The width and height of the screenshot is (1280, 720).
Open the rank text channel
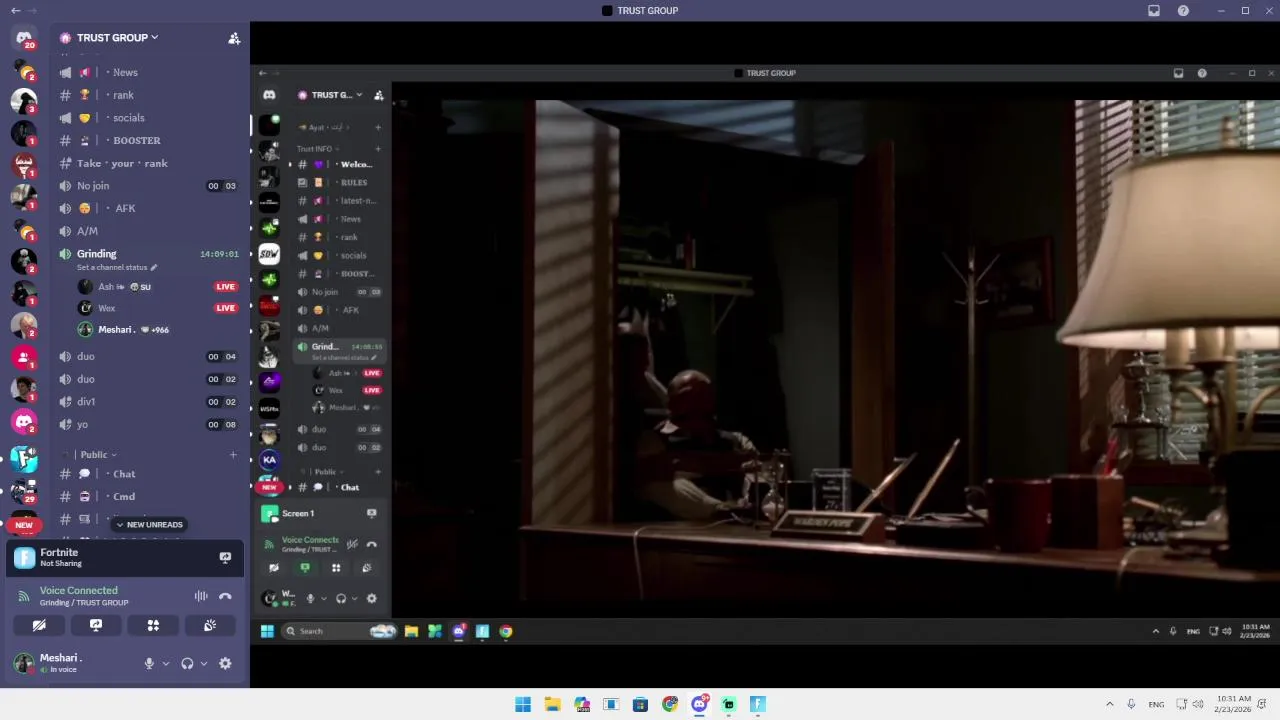click(150, 95)
